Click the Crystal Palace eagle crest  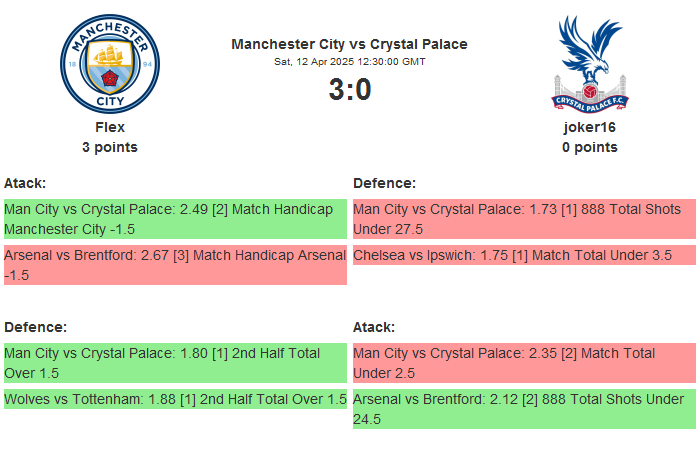click(x=589, y=63)
